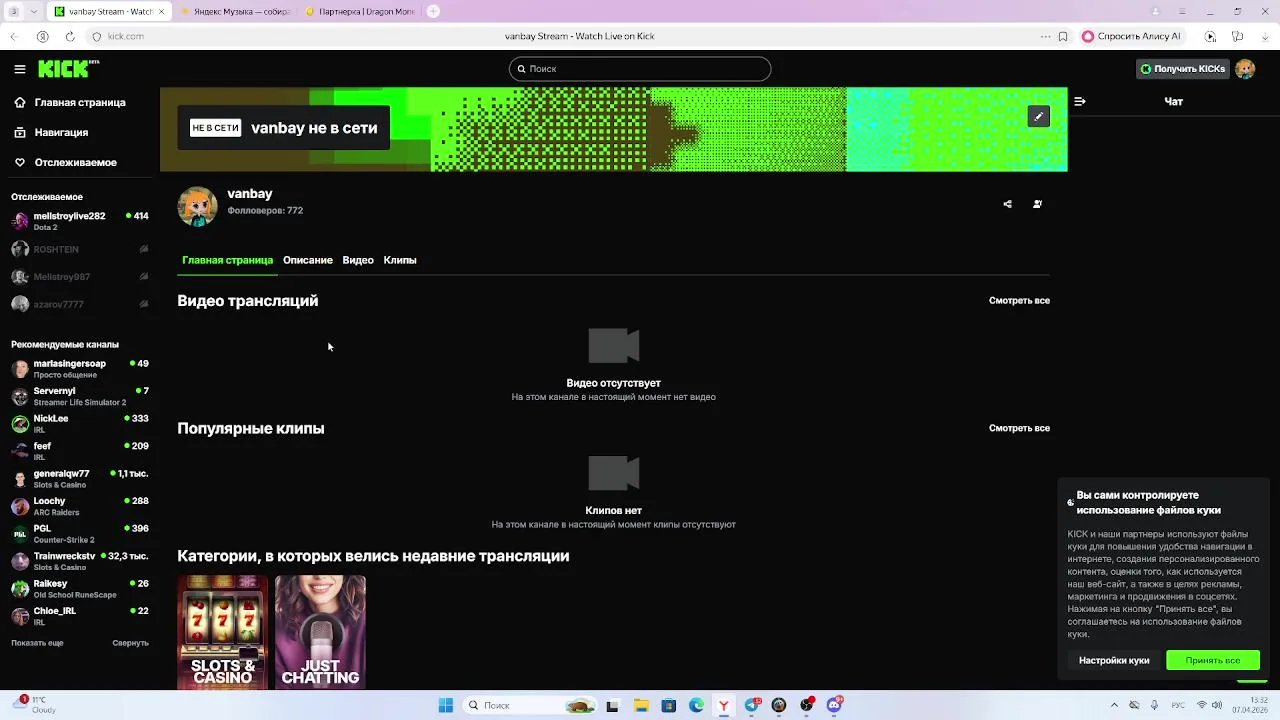Click Свернуть under recommended channels
This screenshot has width=1280, height=720.
click(x=130, y=643)
